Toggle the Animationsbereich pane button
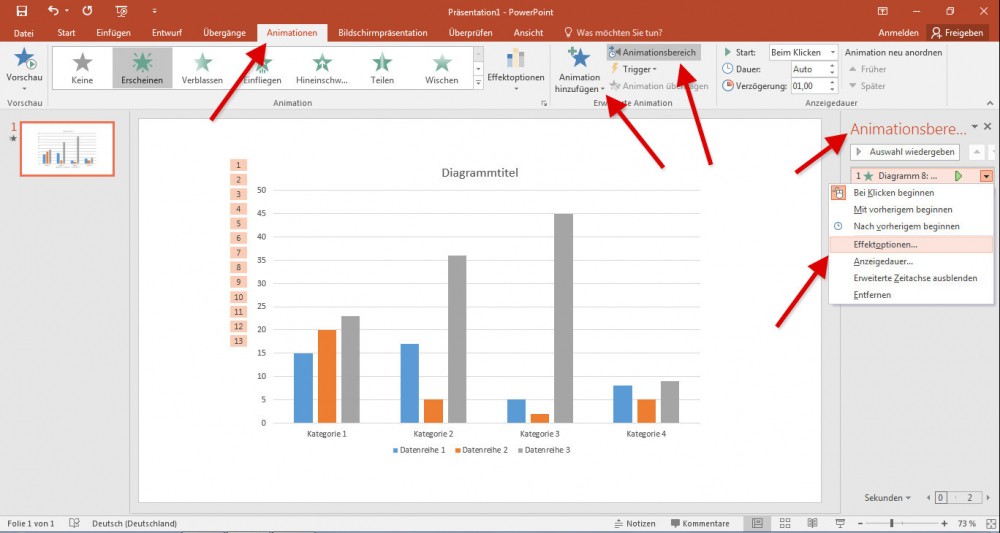This screenshot has height=533, width=1000. [x=653, y=51]
